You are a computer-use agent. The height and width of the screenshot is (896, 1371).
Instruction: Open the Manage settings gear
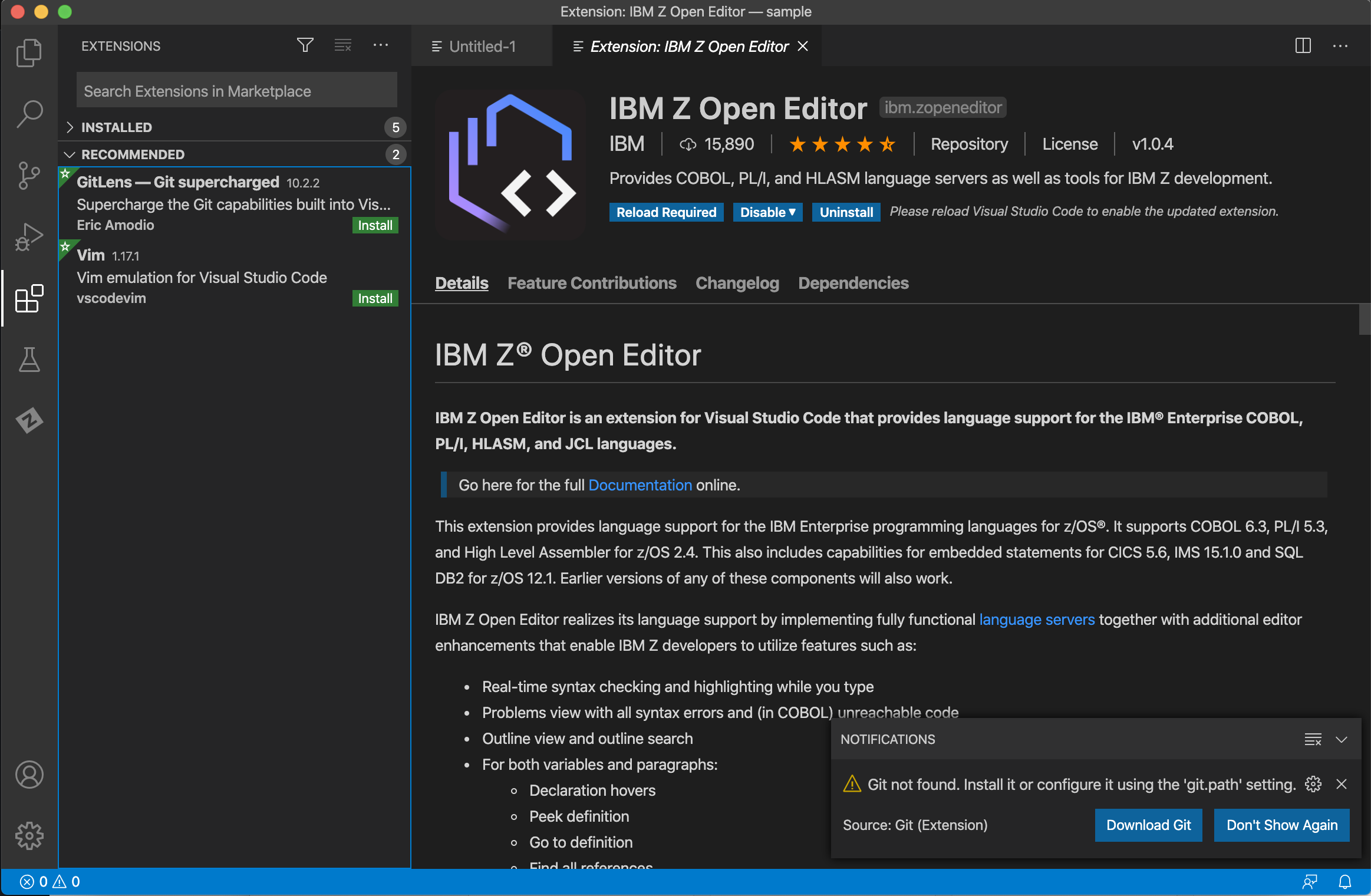pos(29,835)
